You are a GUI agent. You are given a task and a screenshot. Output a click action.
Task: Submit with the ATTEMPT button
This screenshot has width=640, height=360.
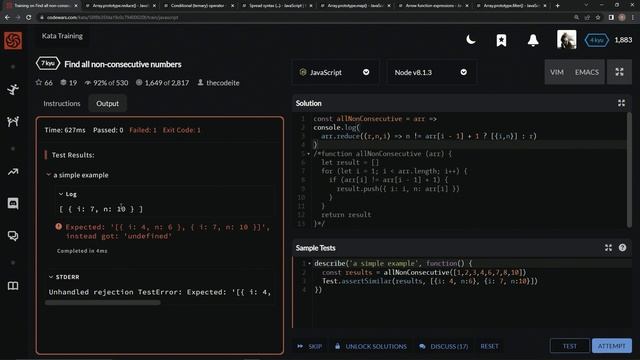pos(611,346)
